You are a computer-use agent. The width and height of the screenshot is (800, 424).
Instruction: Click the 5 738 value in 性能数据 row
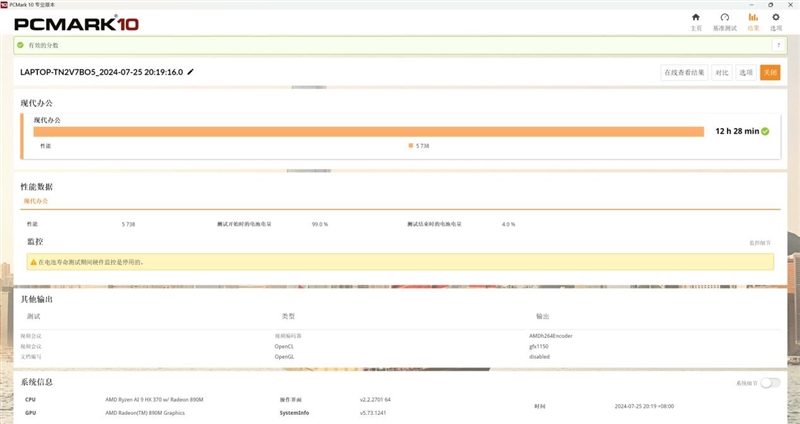pos(129,224)
